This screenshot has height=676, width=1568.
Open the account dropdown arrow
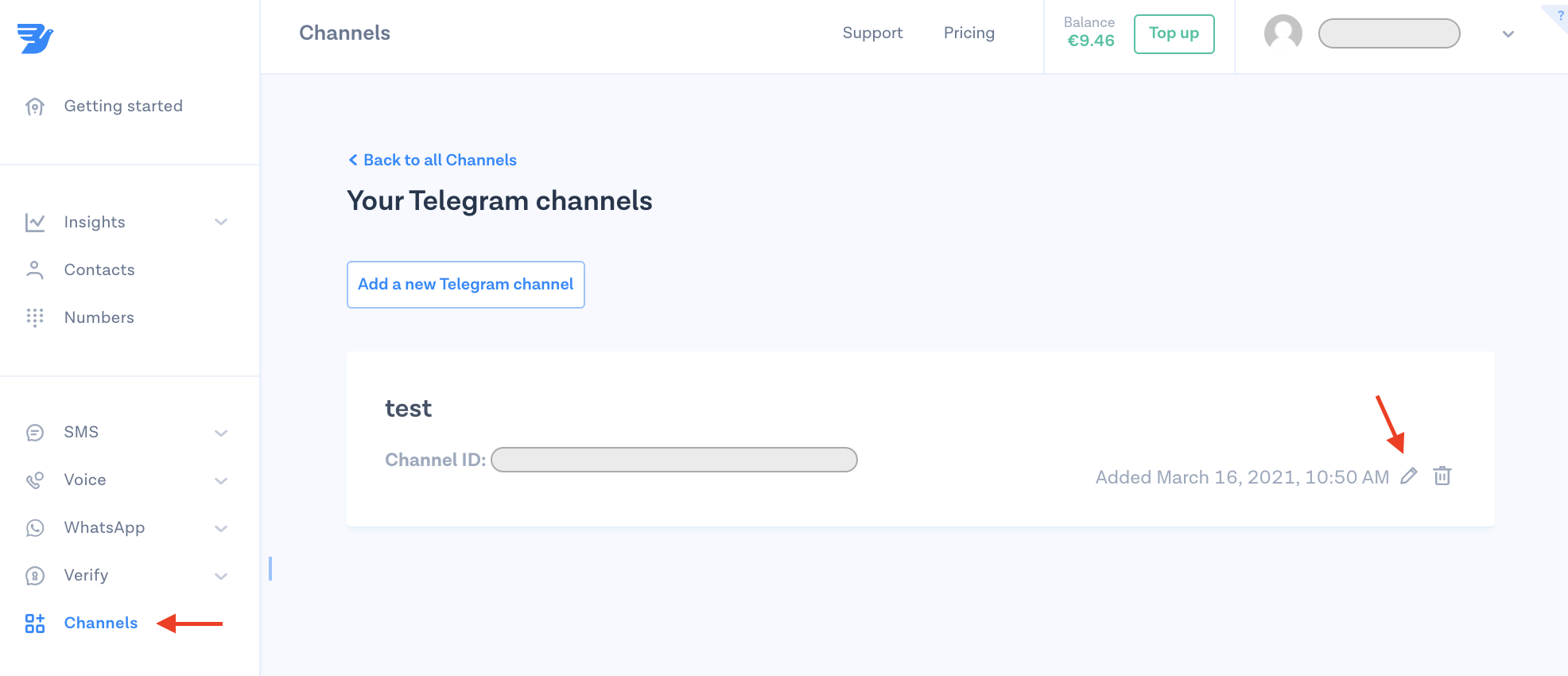(1508, 34)
